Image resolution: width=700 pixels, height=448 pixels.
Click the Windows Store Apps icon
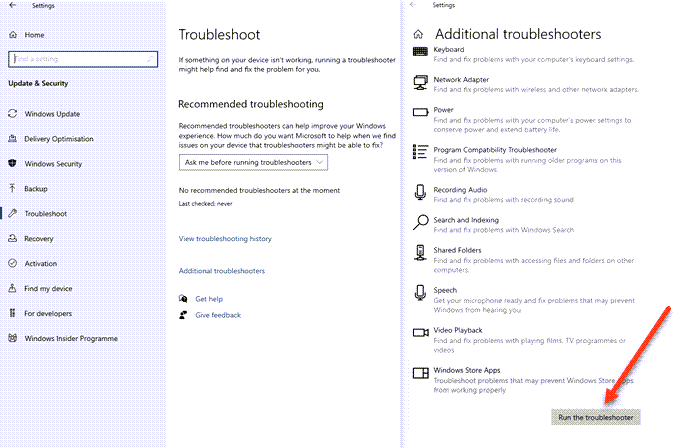click(420, 373)
